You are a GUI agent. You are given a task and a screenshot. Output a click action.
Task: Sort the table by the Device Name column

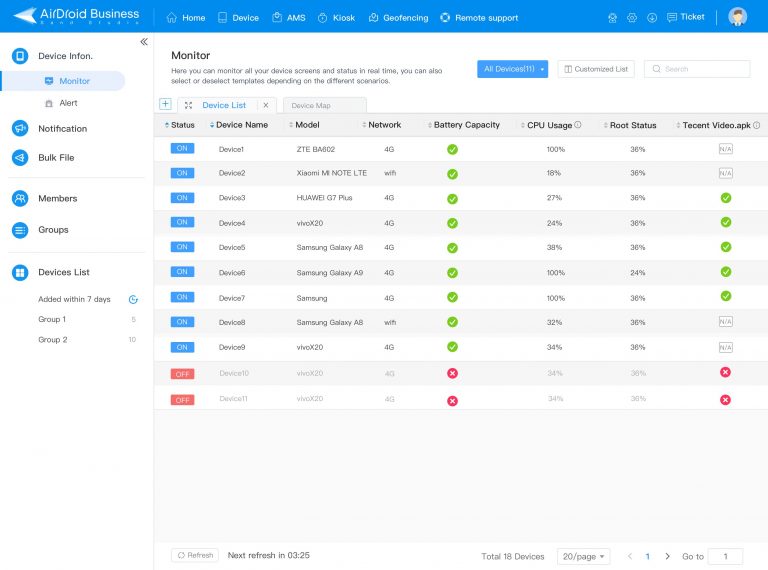click(241, 125)
